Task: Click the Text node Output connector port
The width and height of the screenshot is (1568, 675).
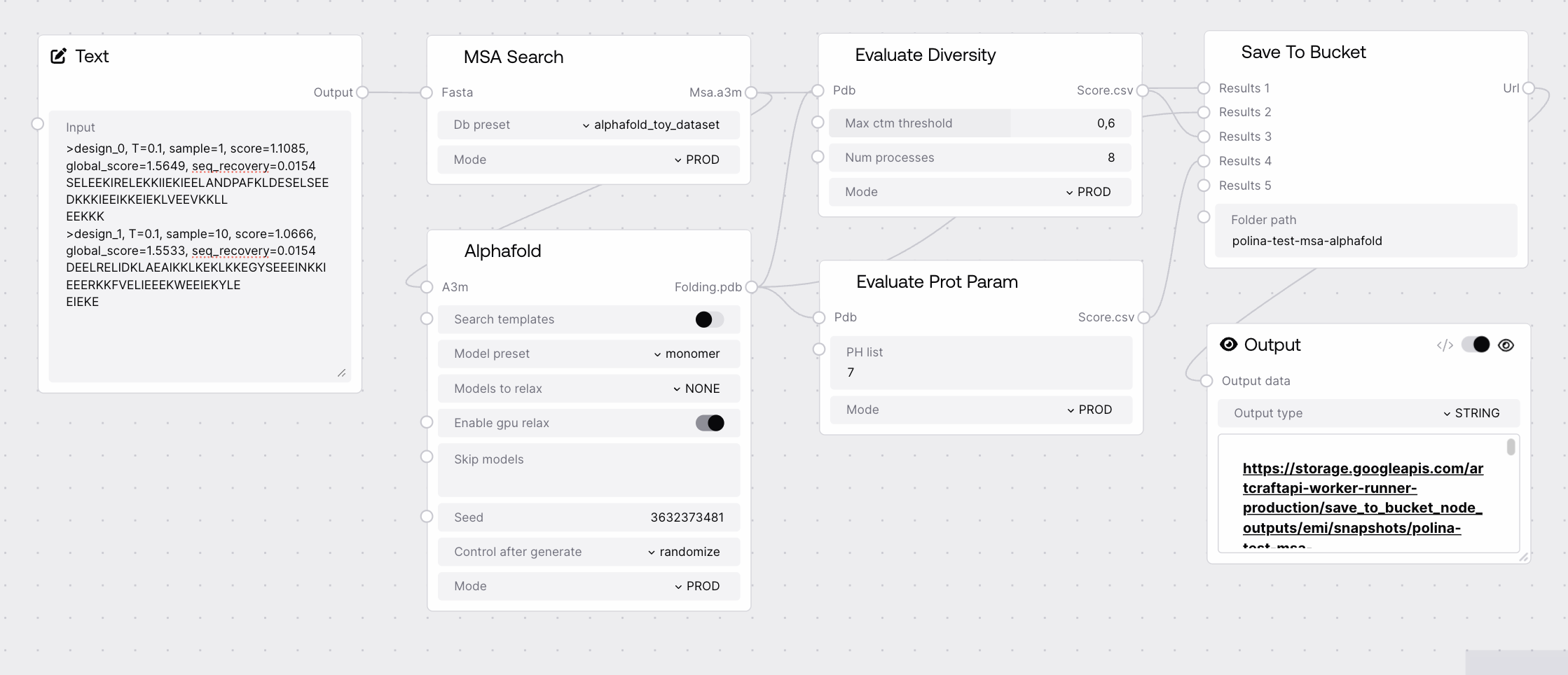Action: (362, 92)
